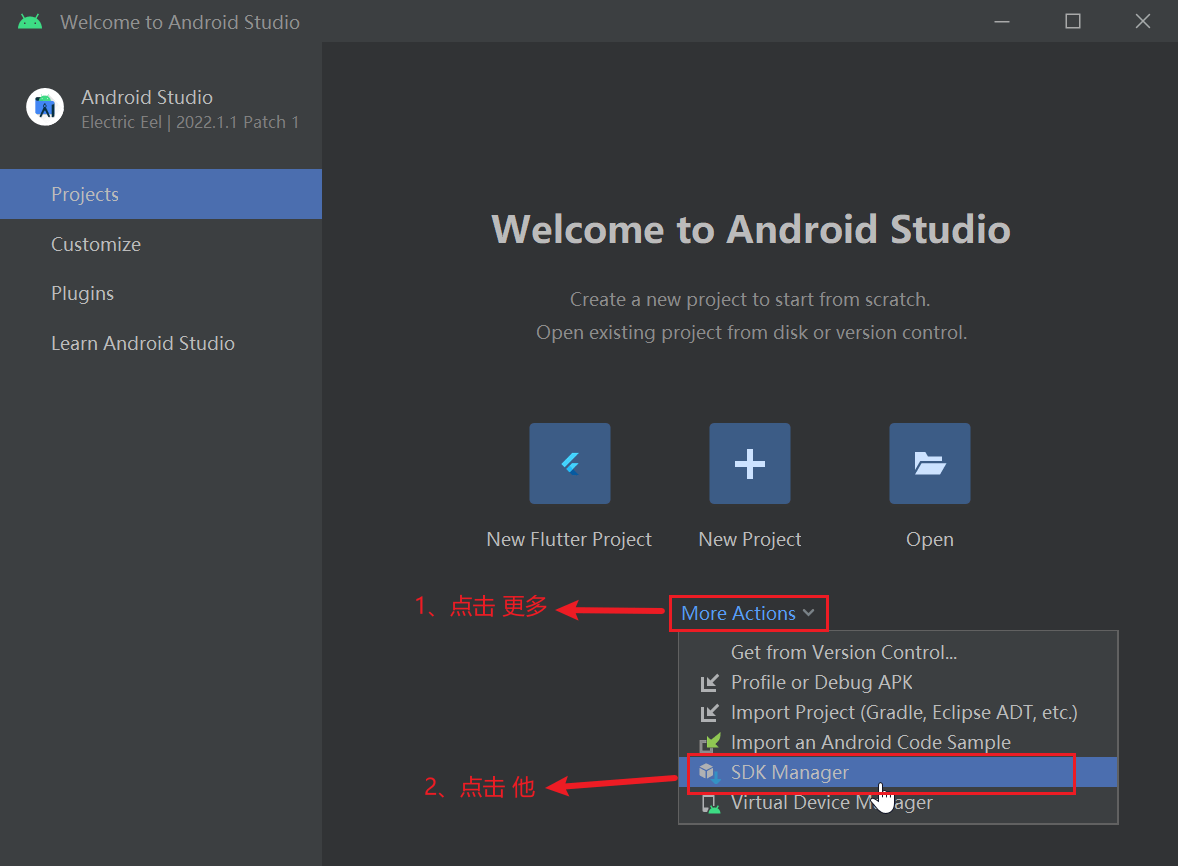Viewport: 1178px width, 866px height.
Task: Click the Open folder icon tile
Action: (x=929, y=463)
